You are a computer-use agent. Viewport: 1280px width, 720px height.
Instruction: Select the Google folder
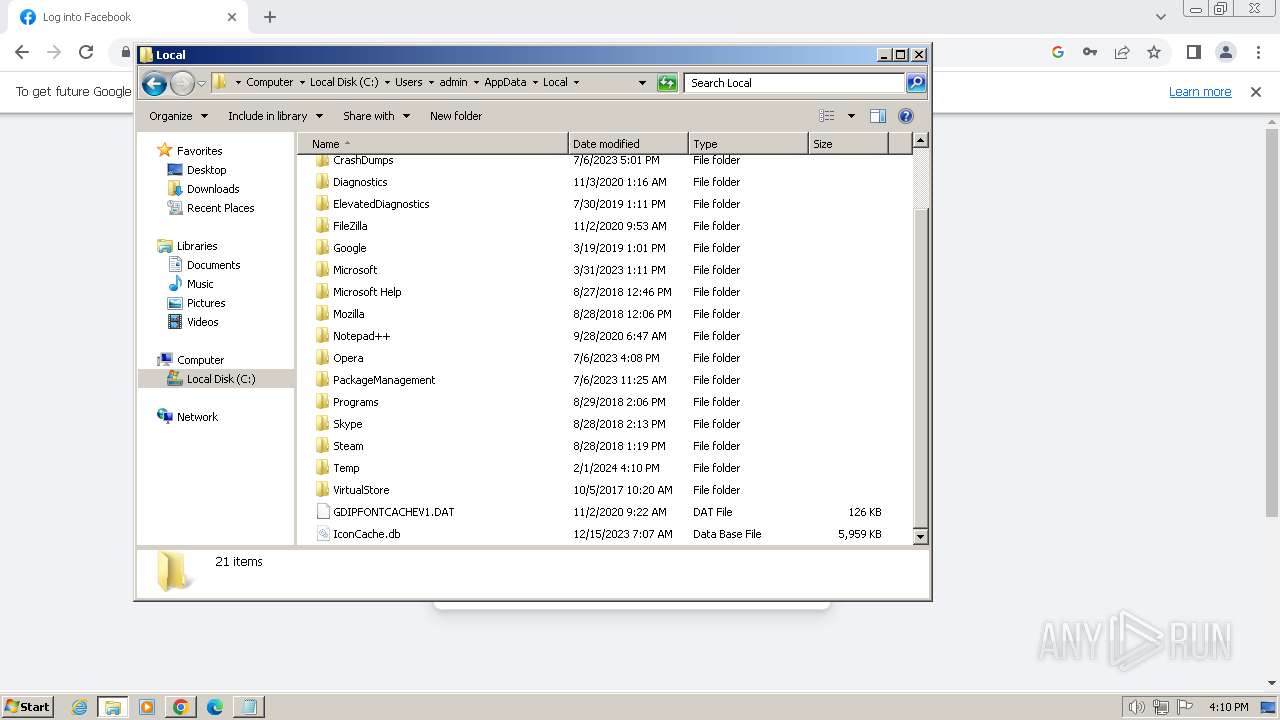[x=349, y=248]
